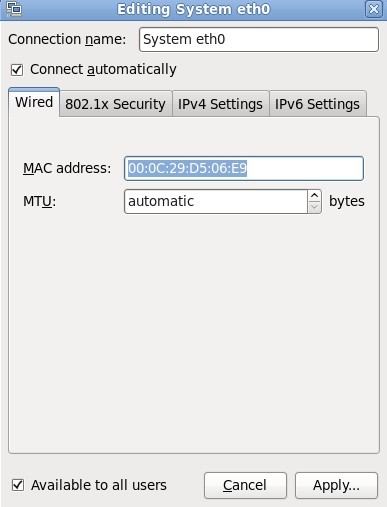Click the network window icon in title bar
Screen dimensions: 387x507
coord(14,9)
